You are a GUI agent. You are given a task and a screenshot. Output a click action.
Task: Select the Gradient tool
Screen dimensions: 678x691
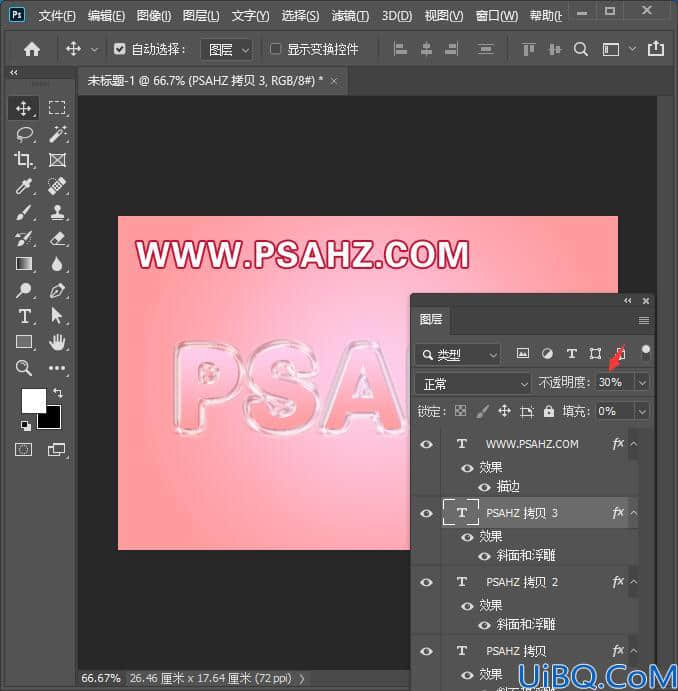pyautogui.click(x=24, y=264)
